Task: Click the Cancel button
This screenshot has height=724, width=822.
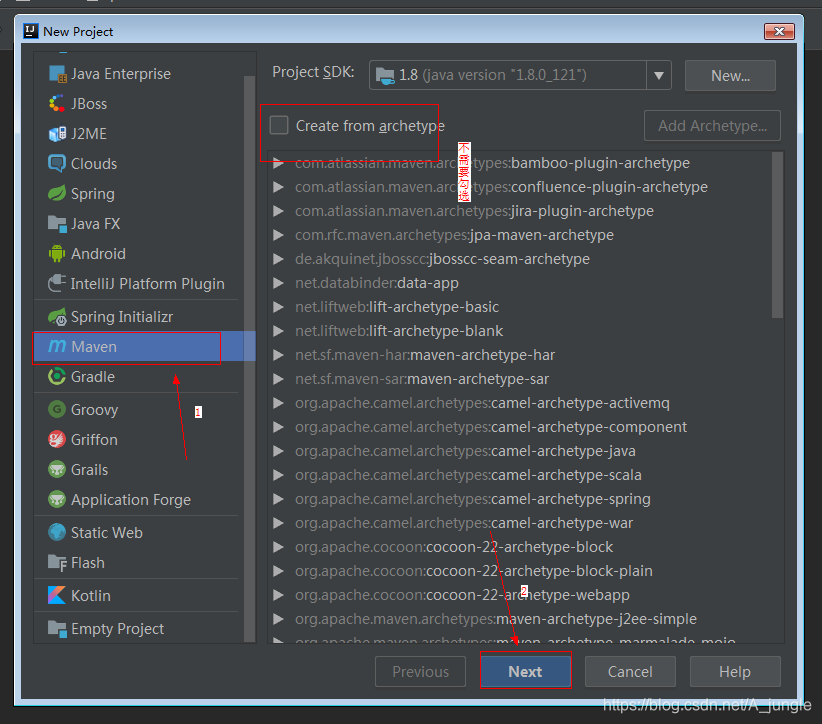Action: (630, 671)
